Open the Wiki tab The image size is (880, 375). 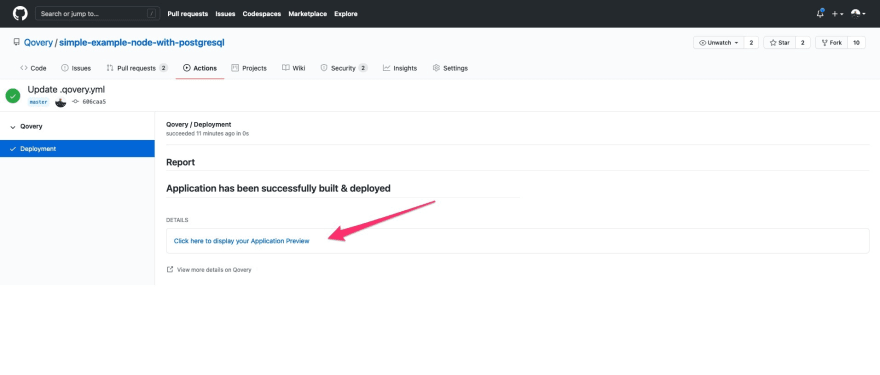coord(294,68)
